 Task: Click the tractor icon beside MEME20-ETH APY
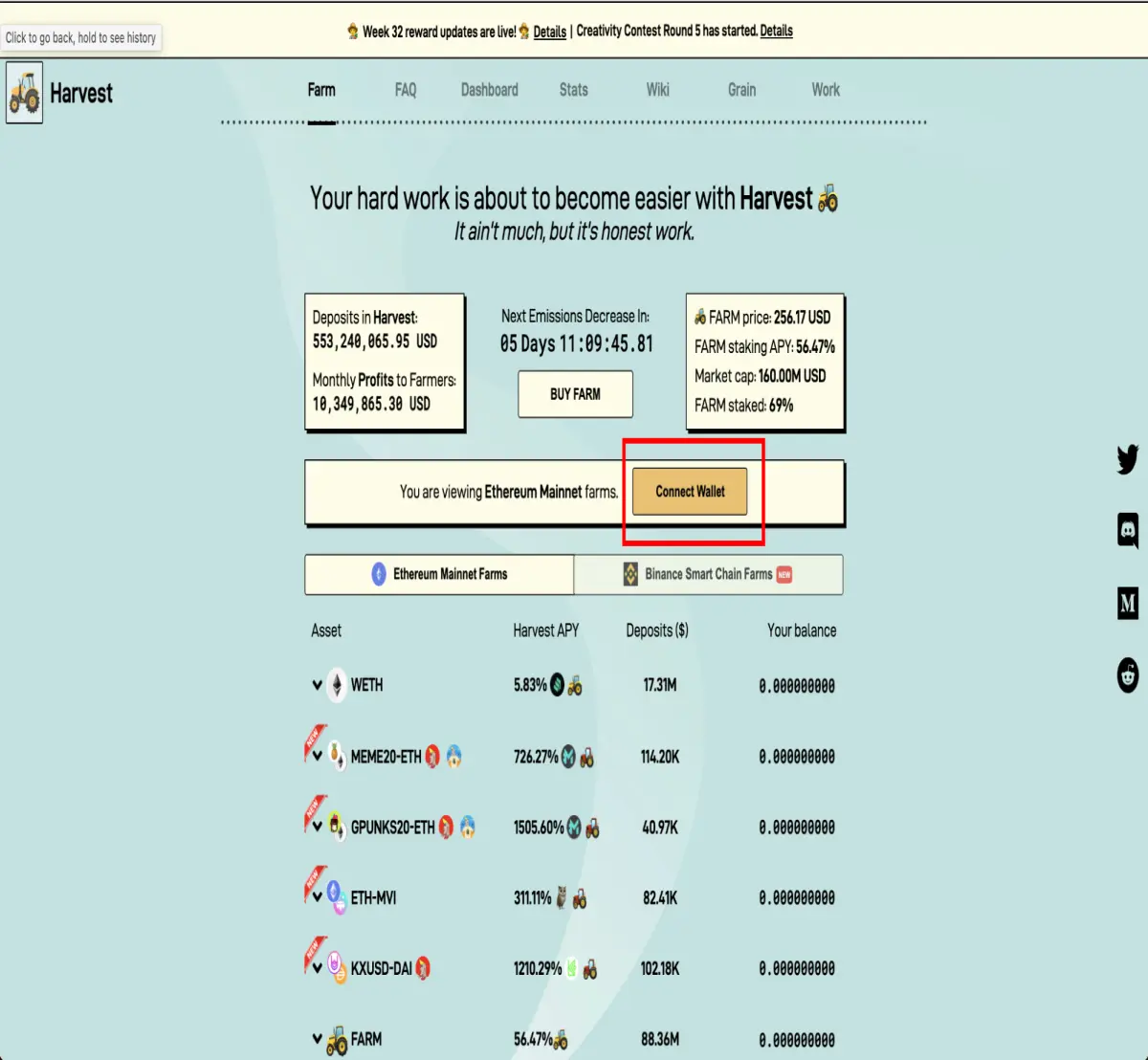[x=586, y=758]
